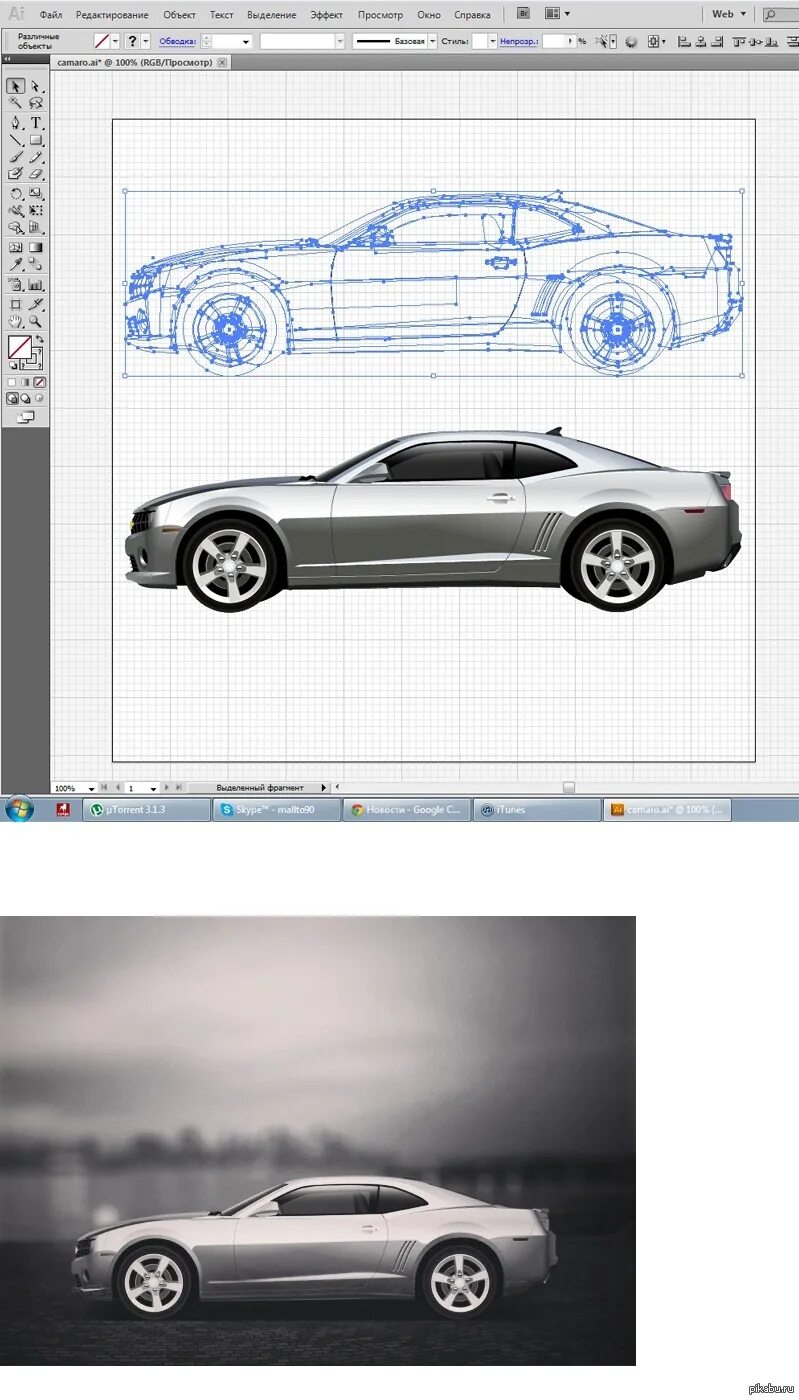The width and height of the screenshot is (799, 1400).
Task: Select the Paintbrush tool
Action: 15,157
